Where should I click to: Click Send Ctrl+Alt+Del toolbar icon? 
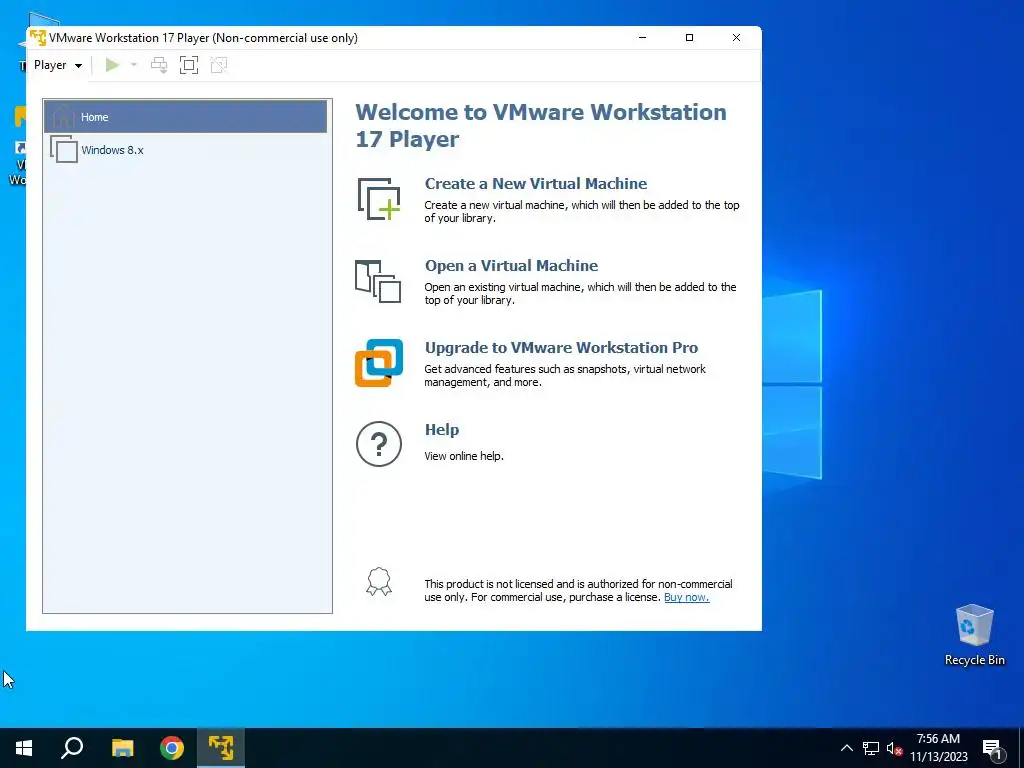click(x=159, y=65)
